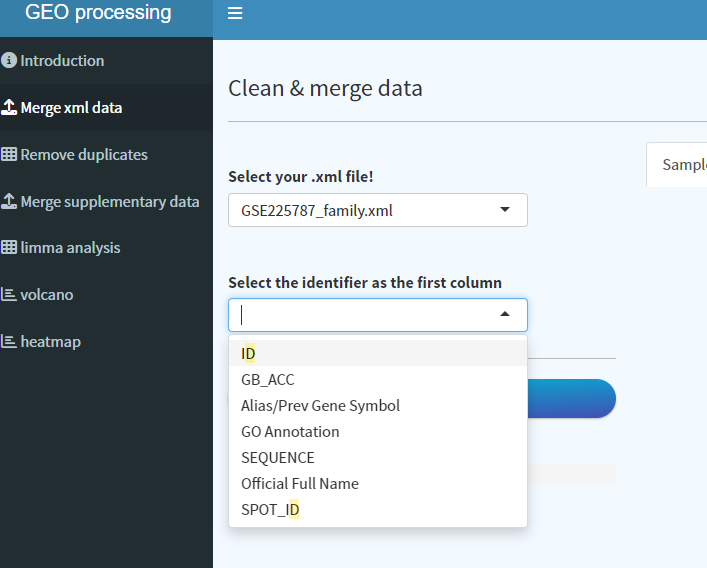Screen dimensions: 707x568
Task: Open the Sample tab on the right
Action: click(679, 165)
